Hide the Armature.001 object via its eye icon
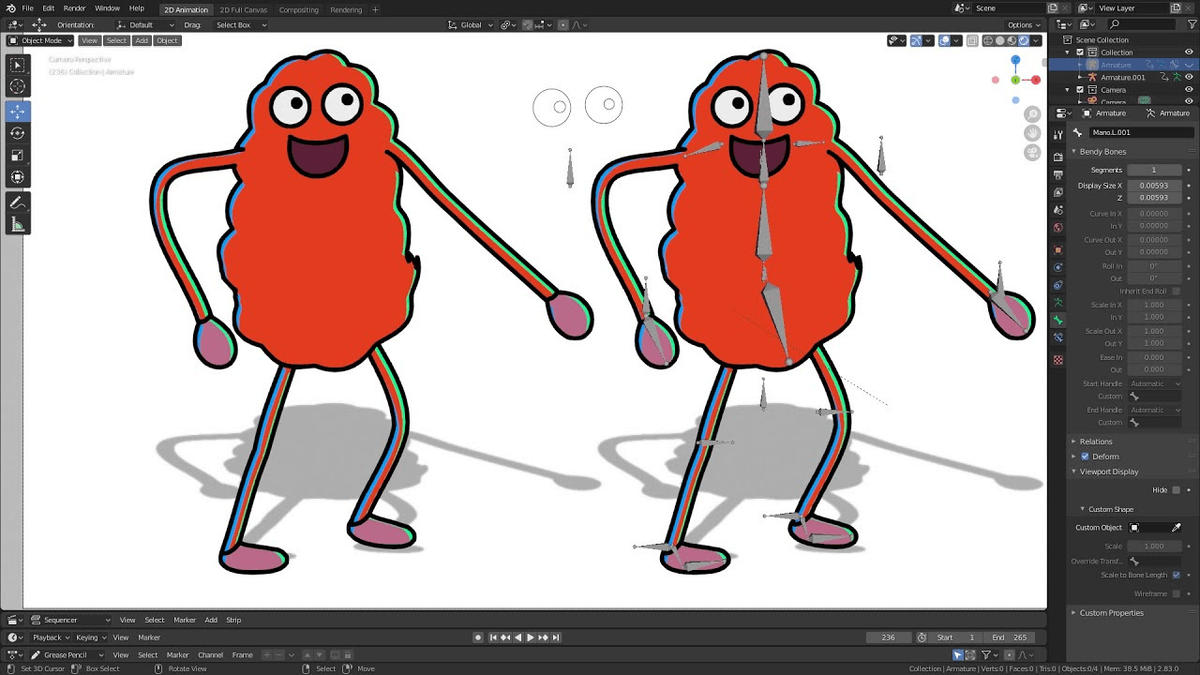Viewport: 1200px width, 675px height. [1188, 77]
